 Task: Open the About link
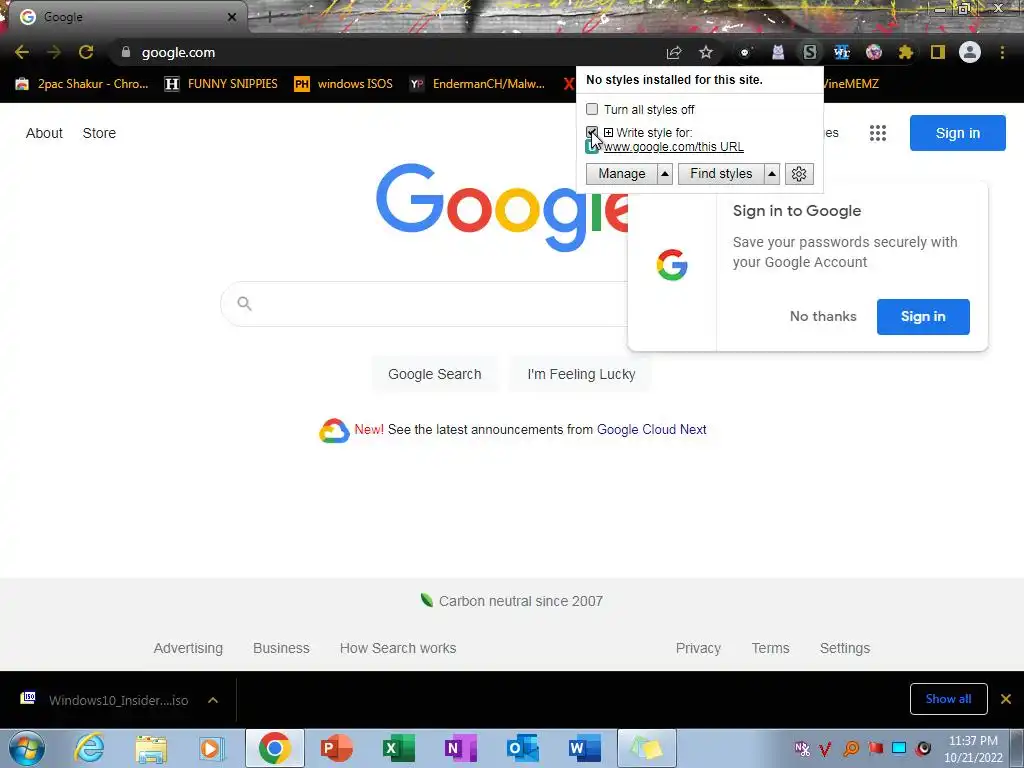pos(44,133)
